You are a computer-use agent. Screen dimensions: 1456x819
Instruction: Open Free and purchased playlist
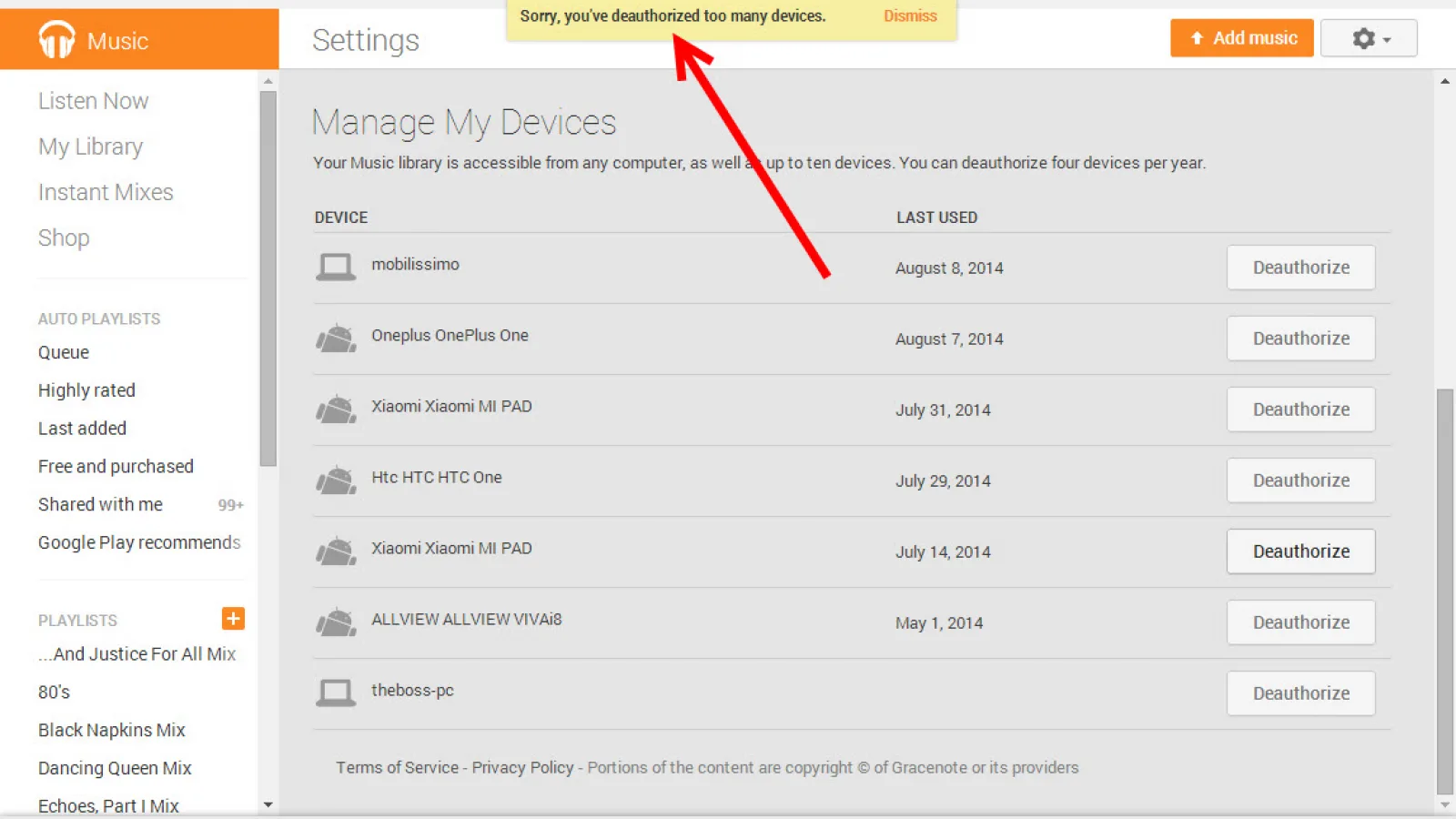click(116, 467)
